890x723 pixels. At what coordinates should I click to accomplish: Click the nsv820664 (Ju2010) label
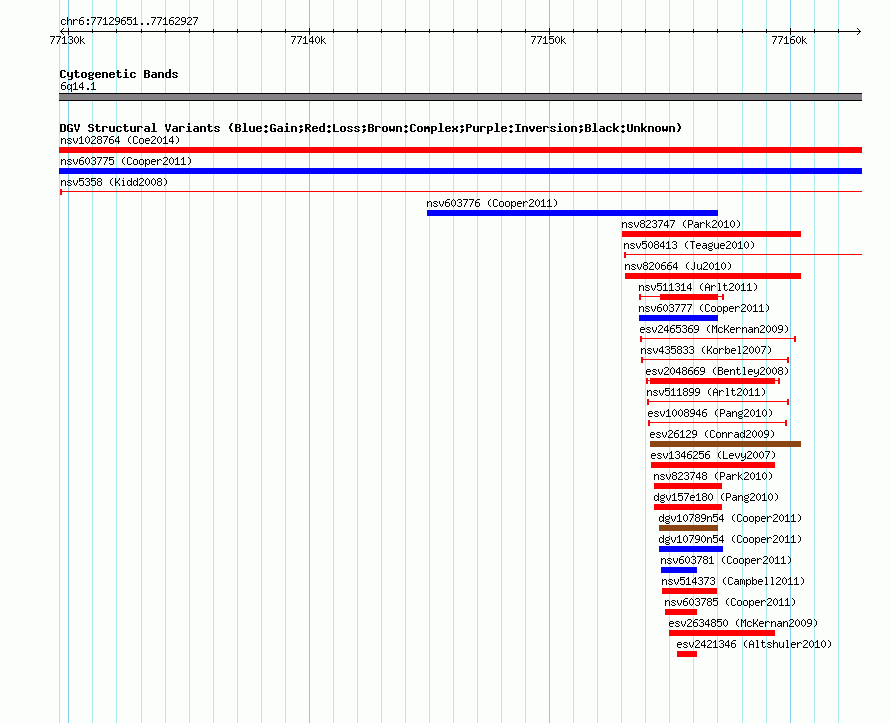point(678,266)
